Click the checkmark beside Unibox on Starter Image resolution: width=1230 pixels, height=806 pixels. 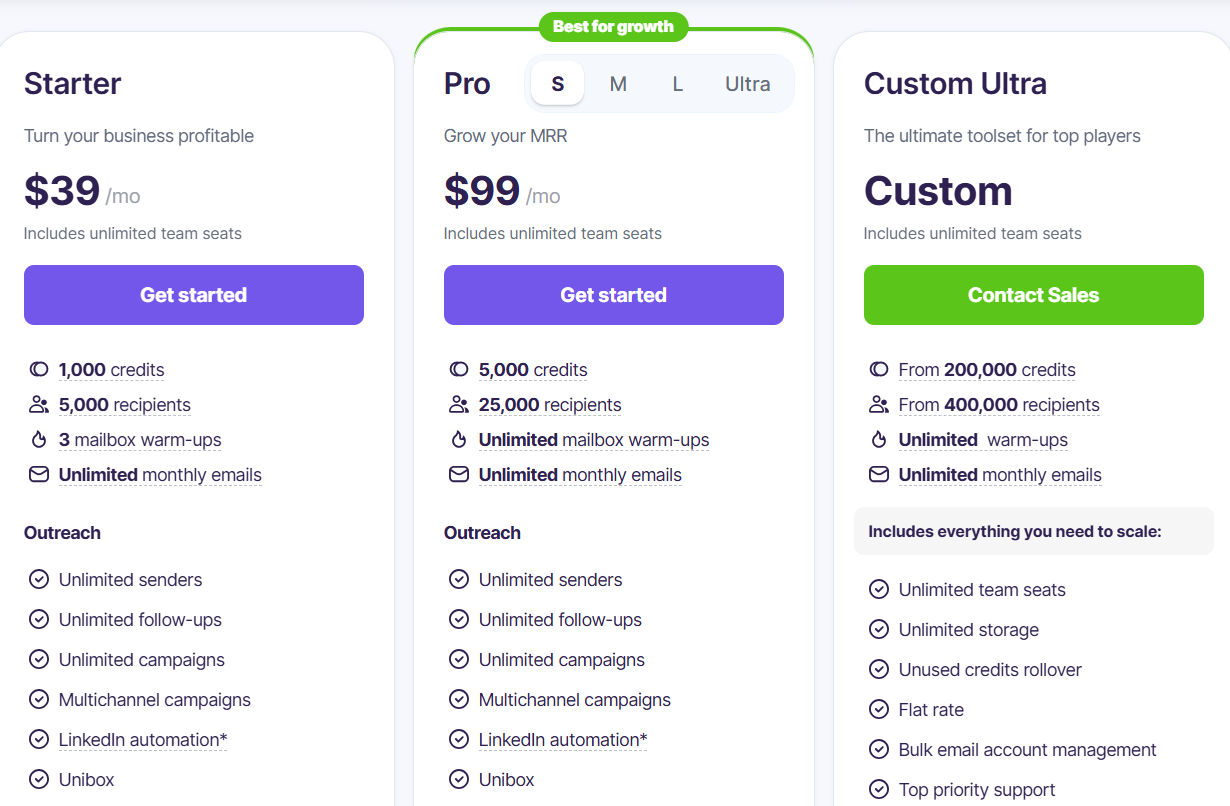pyautogui.click(x=39, y=779)
